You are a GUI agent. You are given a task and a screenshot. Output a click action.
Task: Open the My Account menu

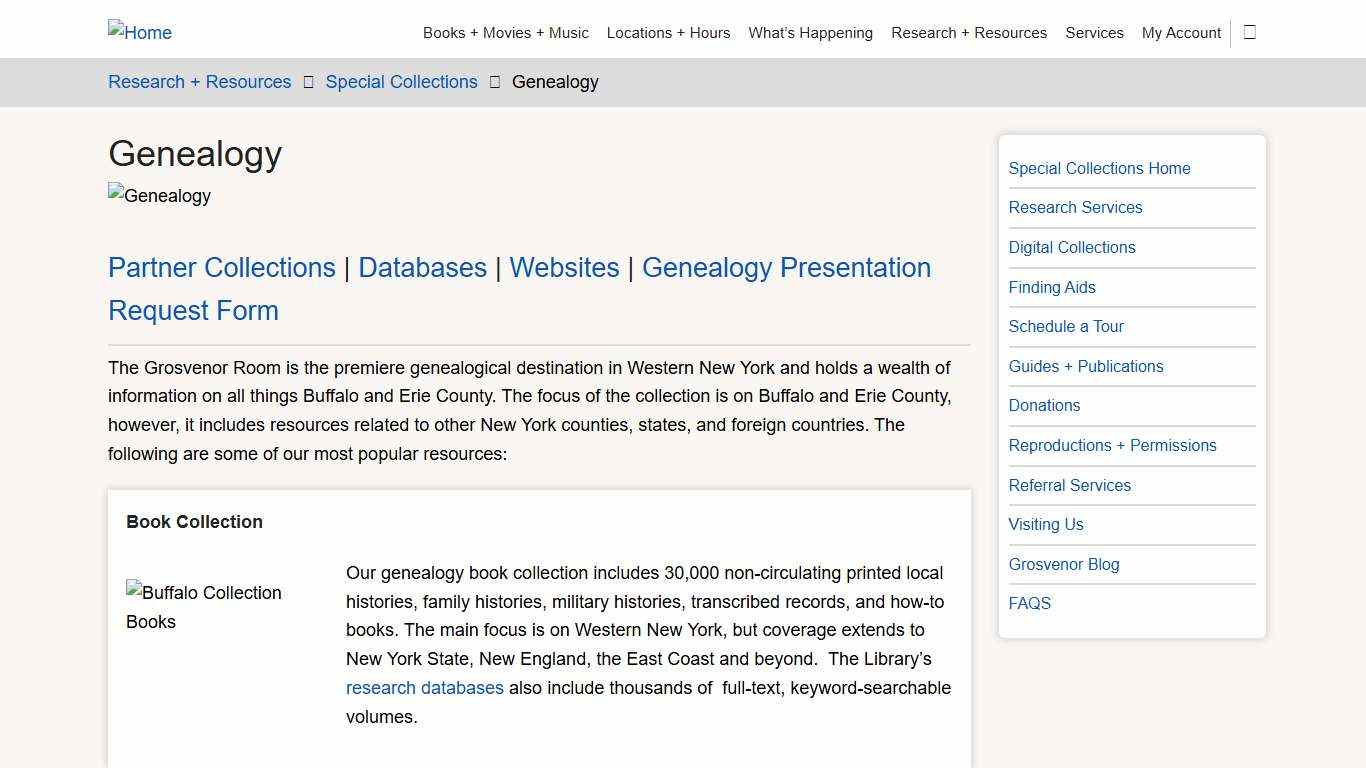(1180, 32)
